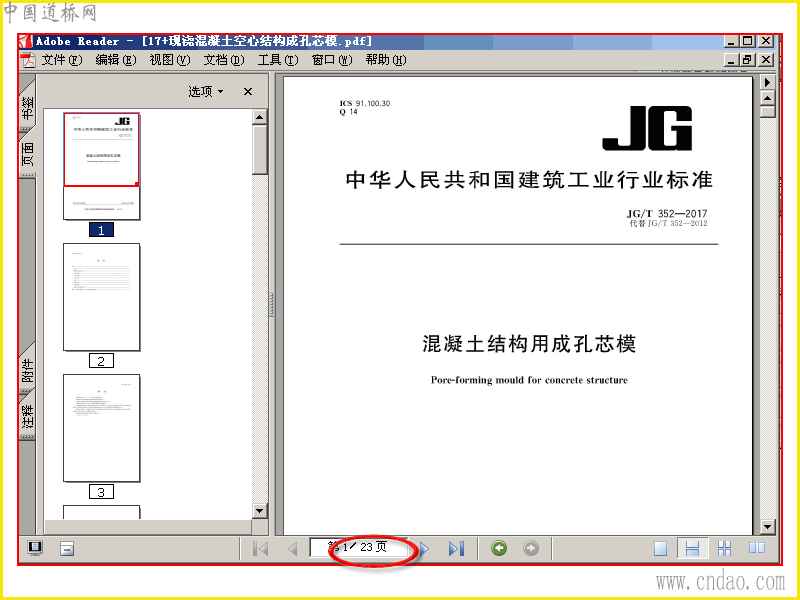Image resolution: width=800 pixels, height=600 pixels.
Task: Restore the inner document window
Action: (x=747, y=60)
